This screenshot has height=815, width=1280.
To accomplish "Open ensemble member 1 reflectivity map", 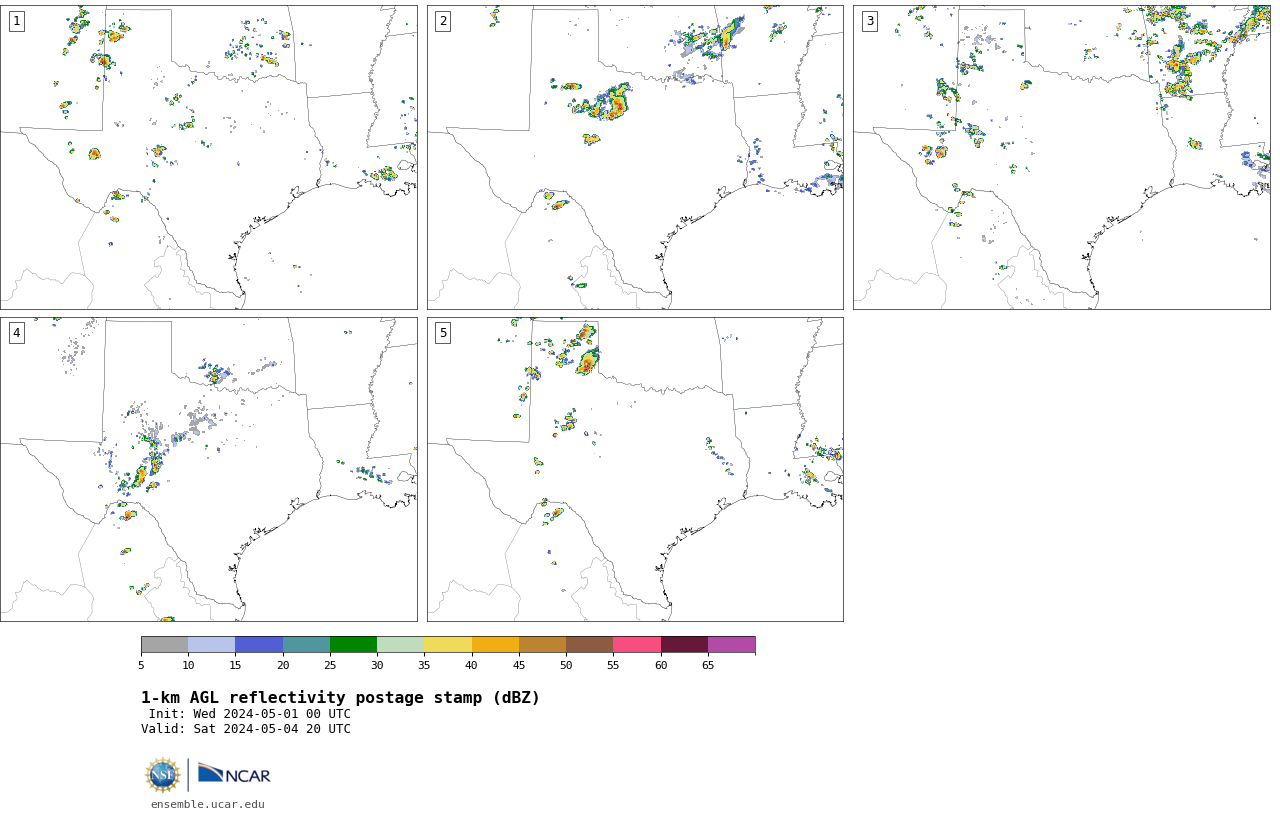I will point(208,157).
